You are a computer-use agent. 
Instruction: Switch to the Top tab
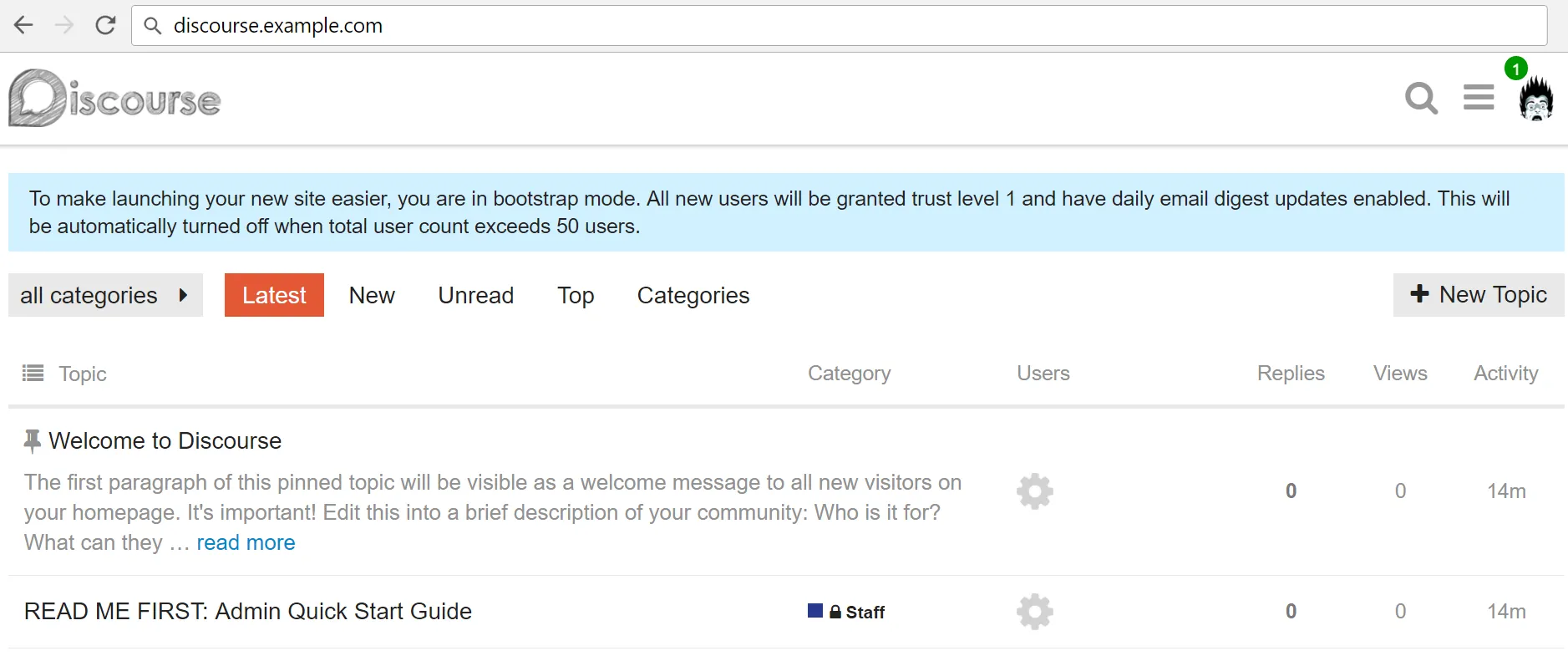(x=576, y=296)
